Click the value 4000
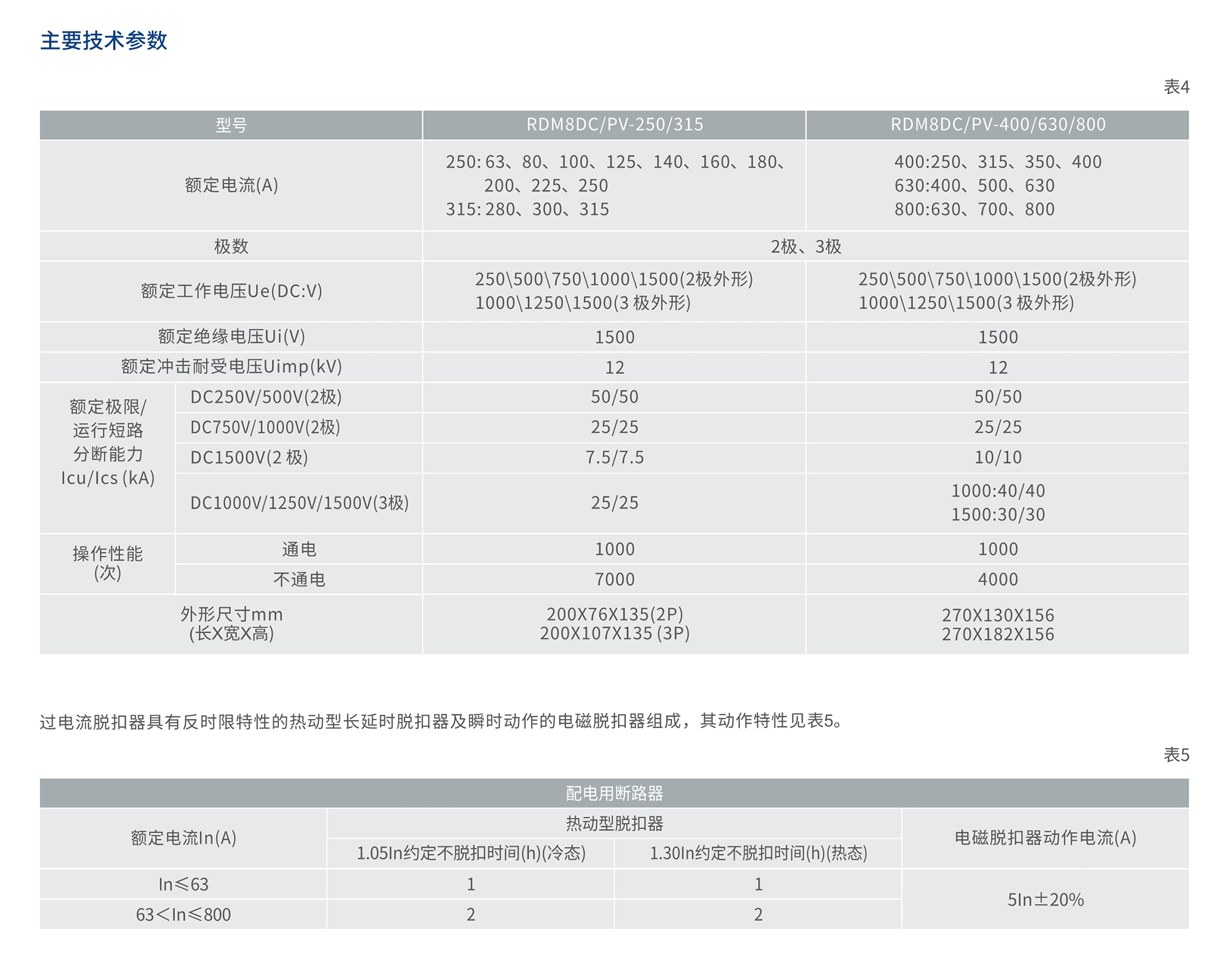 998,580
